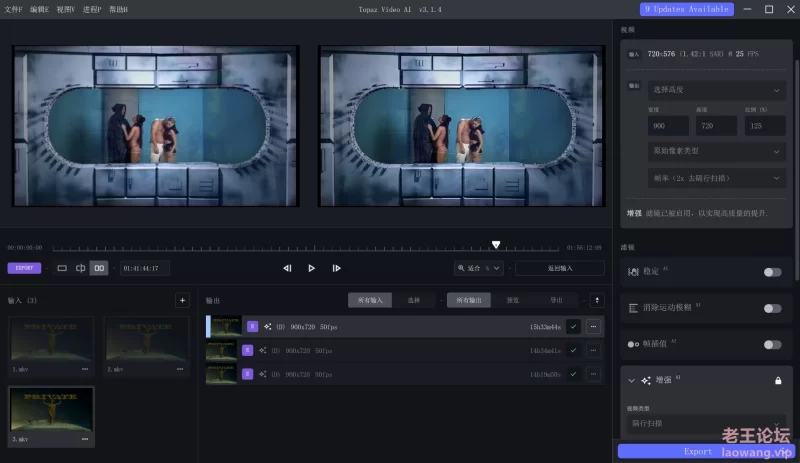Click the lock icon in the enhancement section
Viewport: 800px width, 463px height.
(x=778, y=381)
